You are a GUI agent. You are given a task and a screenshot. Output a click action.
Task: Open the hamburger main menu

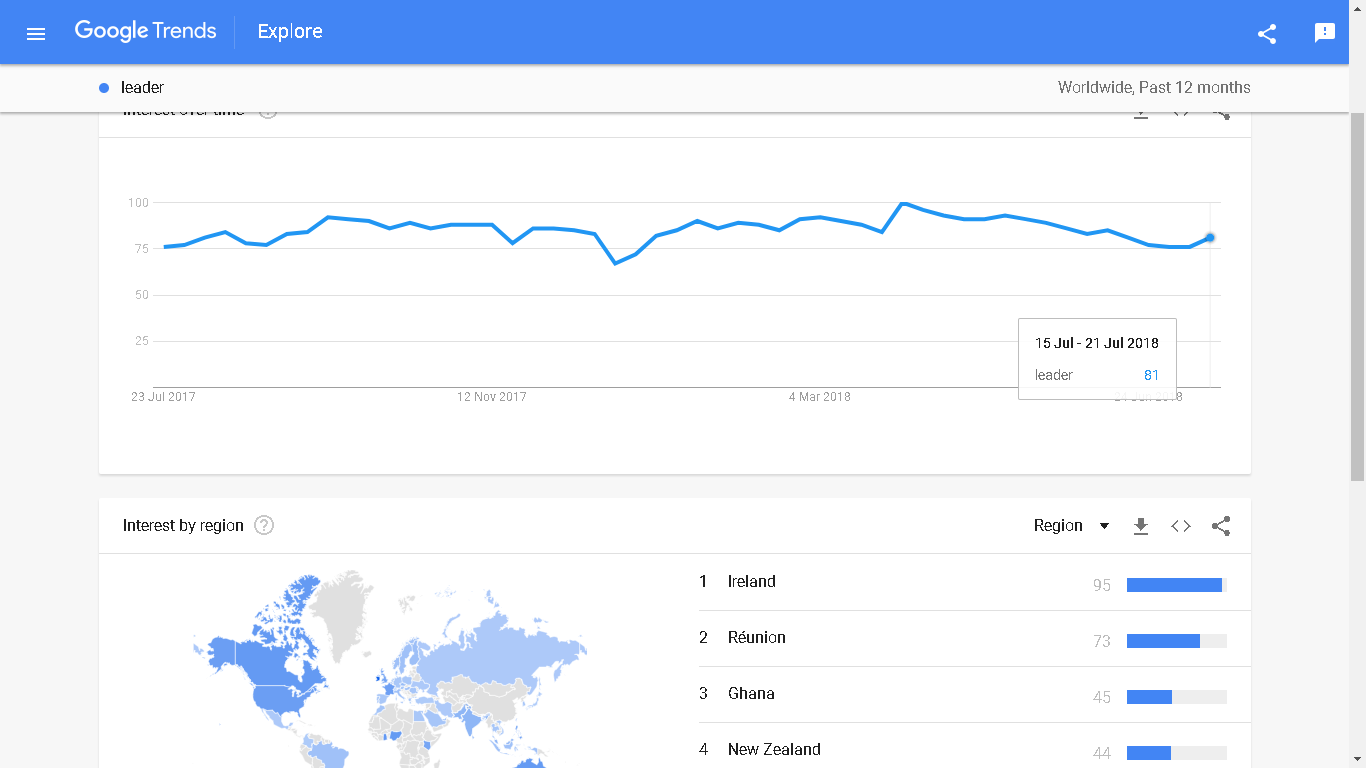(x=36, y=33)
